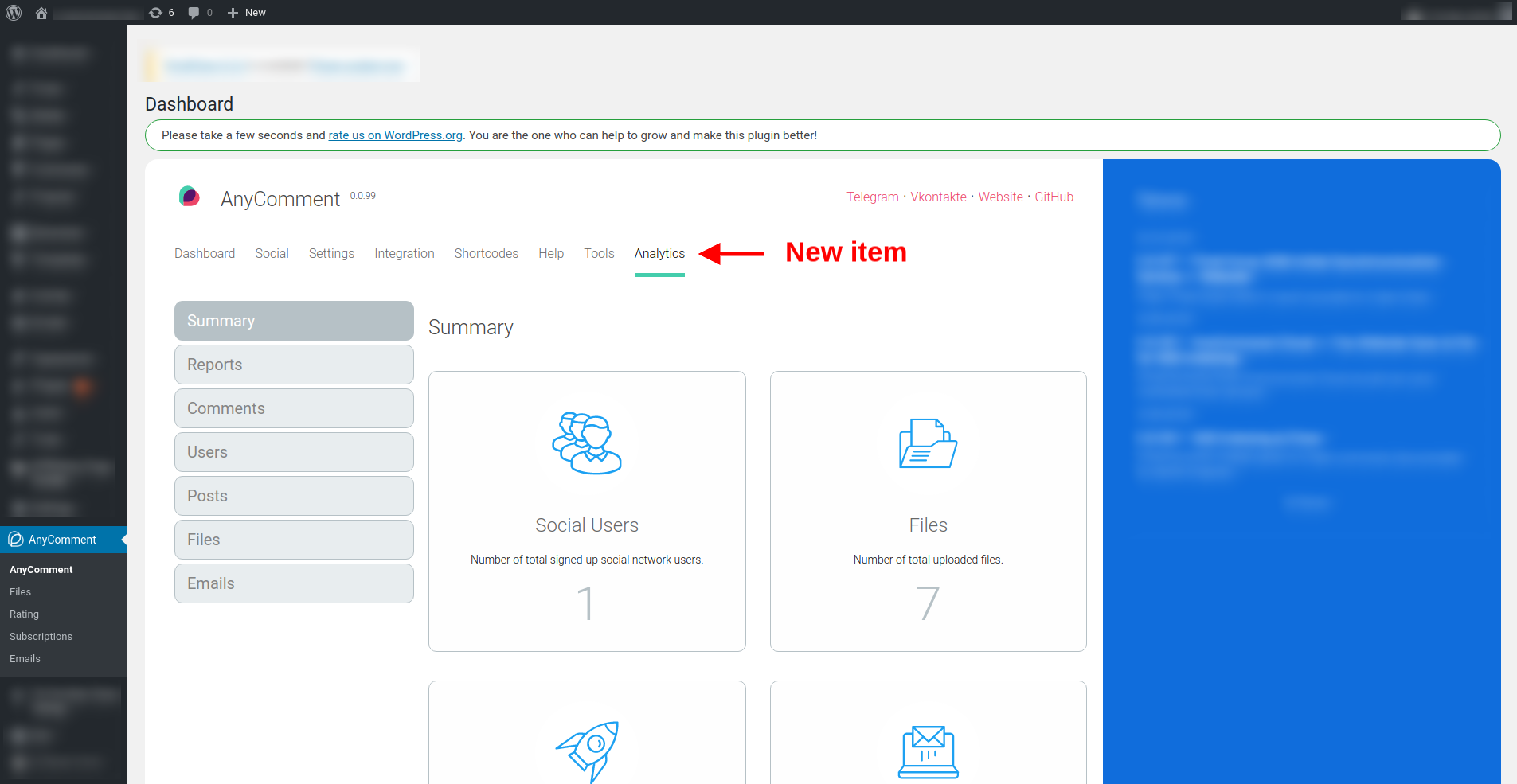This screenshot has width=1517, height=784.
Task: Click the AnyComment logo icon
Action: coord(189,196)
